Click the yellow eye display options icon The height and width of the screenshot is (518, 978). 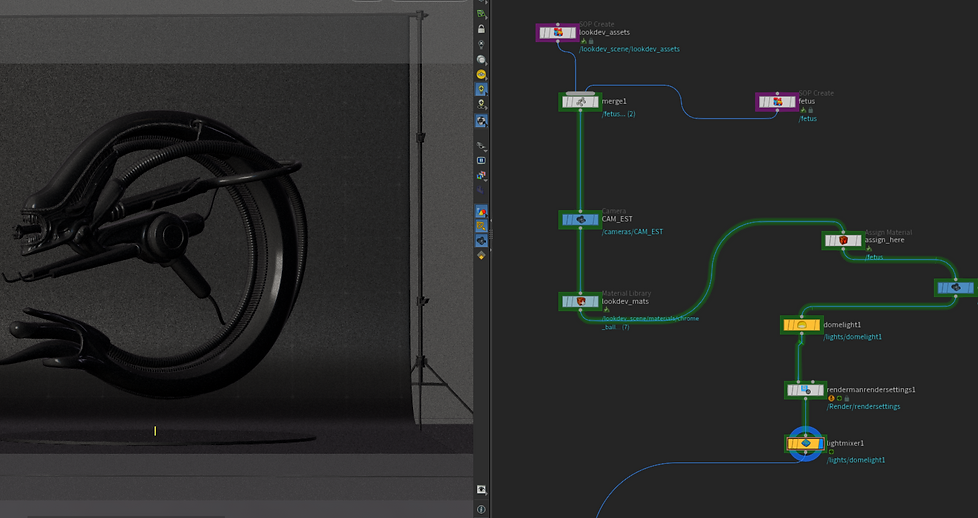tap(481, 74)
